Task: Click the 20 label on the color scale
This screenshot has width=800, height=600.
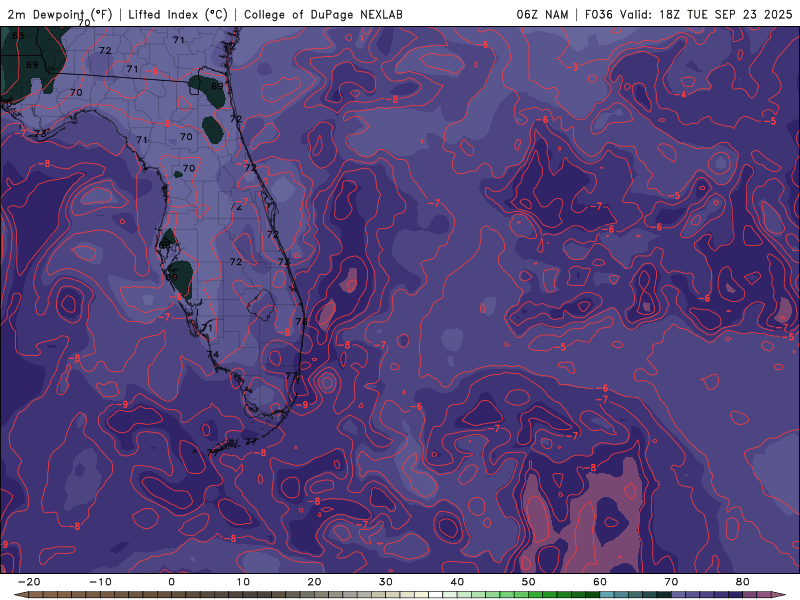Action: click(x=314, y=582)
